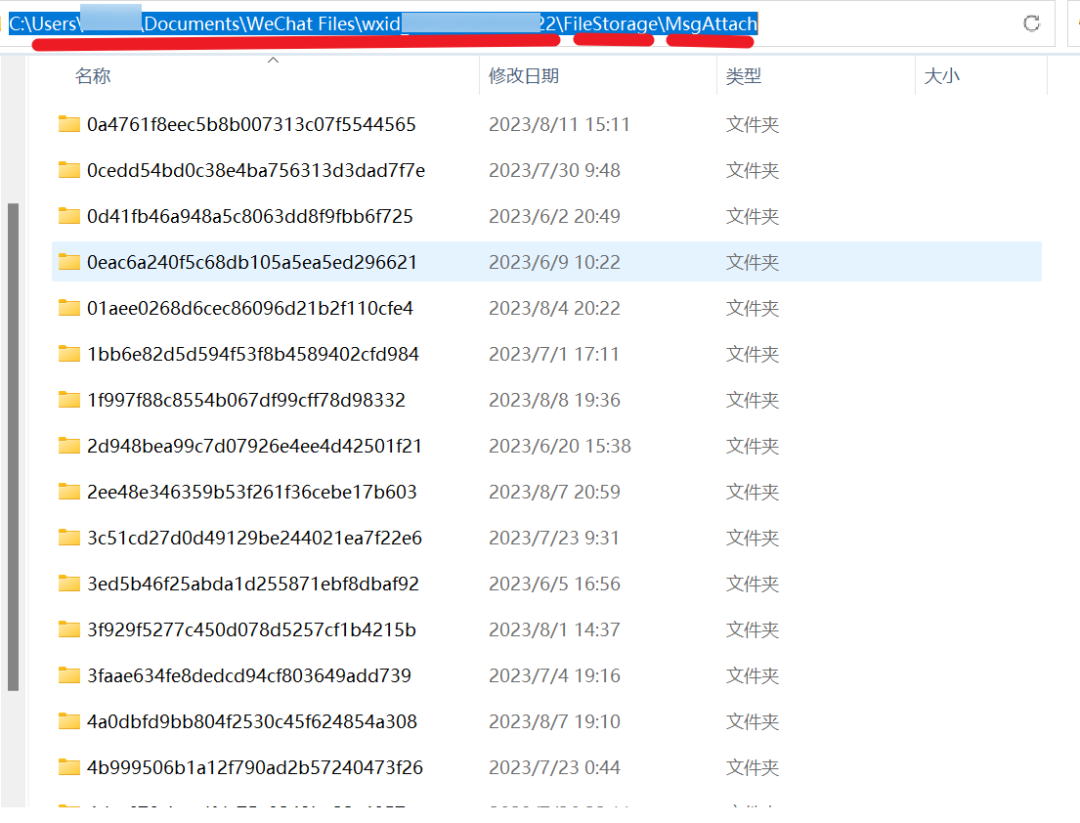Viewport: 1080px width, 823px height.
Task: Select folder name 2ee48e346359b53f261f36cebe17b603
Action: point(252,492)
